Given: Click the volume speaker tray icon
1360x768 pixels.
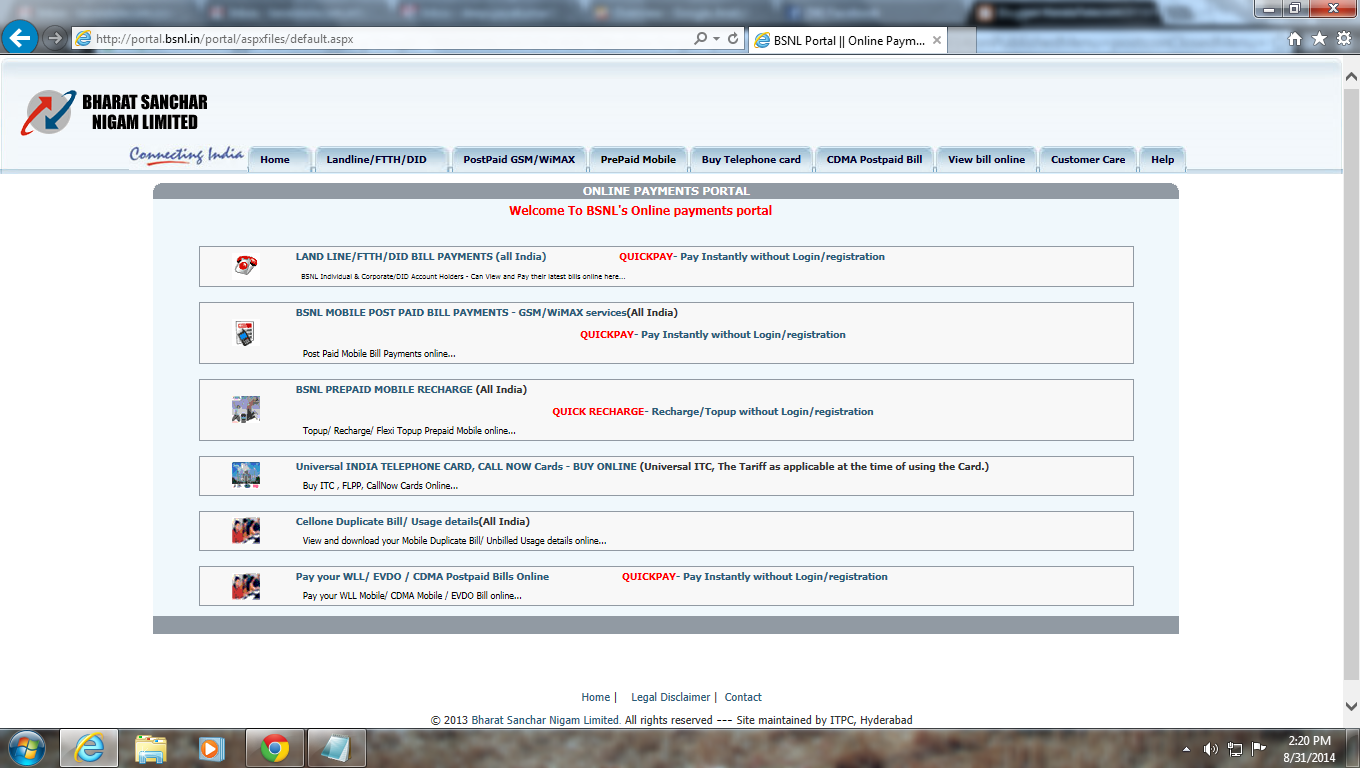Looking at the screenshot, I should pos(1210,748).
